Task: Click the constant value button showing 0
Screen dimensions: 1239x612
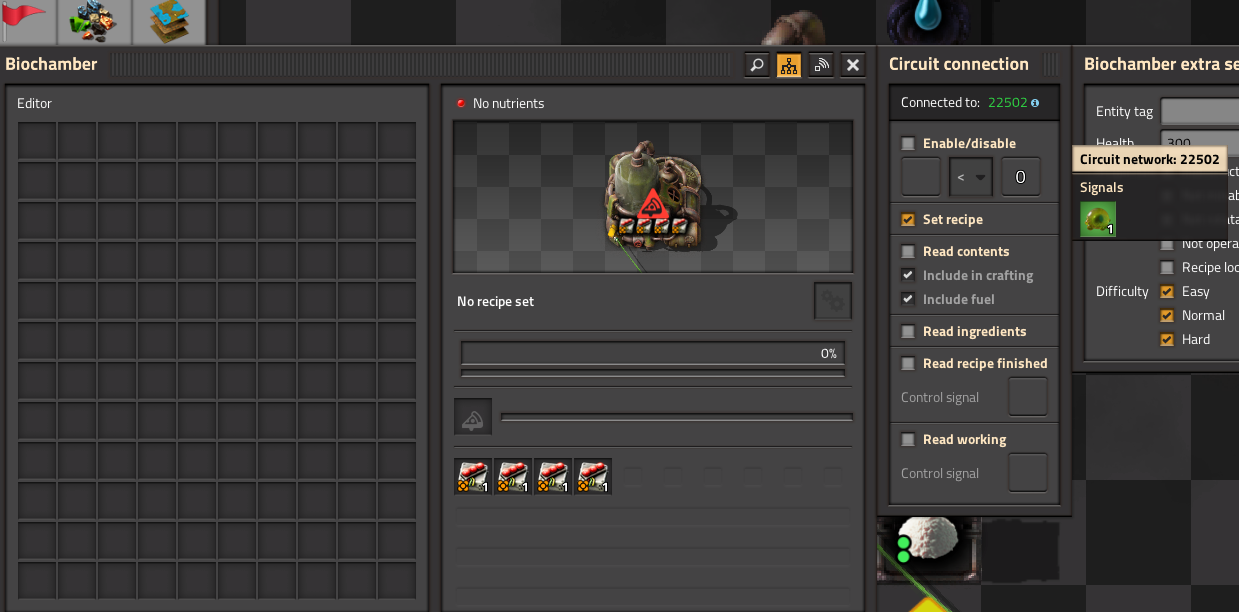Action: click(x=1021, y=177)
